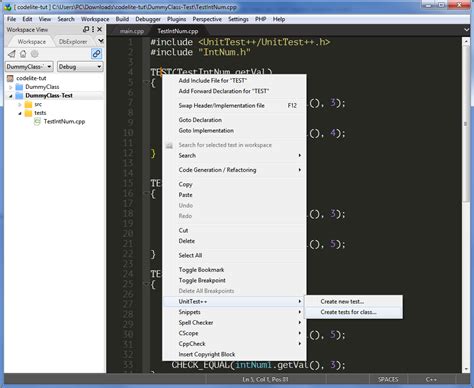Image resolution: width=474 pixels, height=388 pixels.
Task: Open the Debugger menu
Action: 148,19
